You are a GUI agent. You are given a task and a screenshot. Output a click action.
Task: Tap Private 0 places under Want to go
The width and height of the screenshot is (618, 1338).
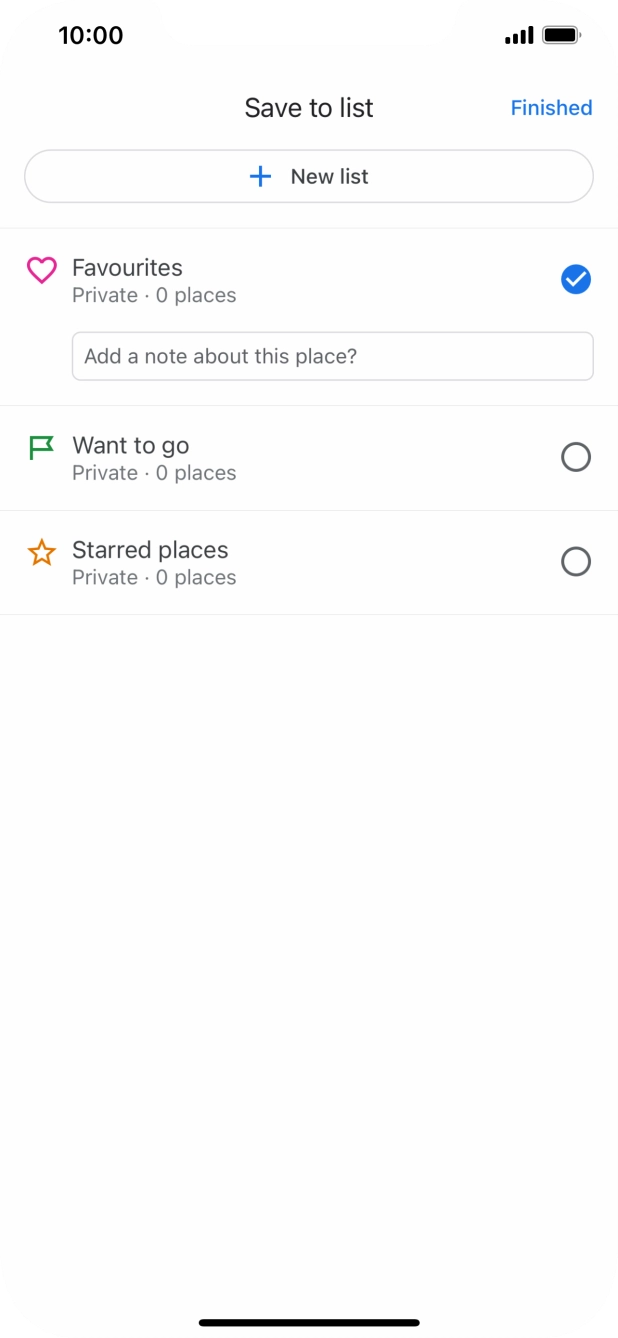pyautogui.click(x=154, y=473)
